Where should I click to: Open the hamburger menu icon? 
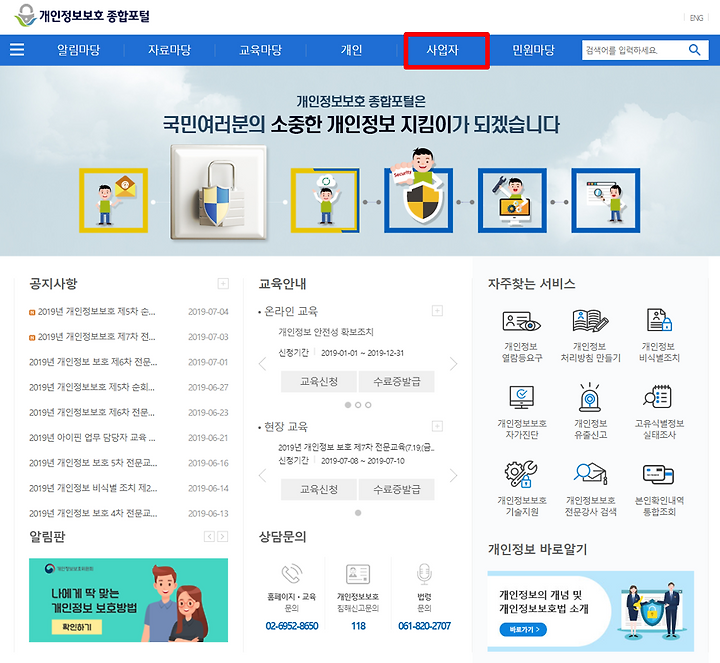click(x=17, y=49)
